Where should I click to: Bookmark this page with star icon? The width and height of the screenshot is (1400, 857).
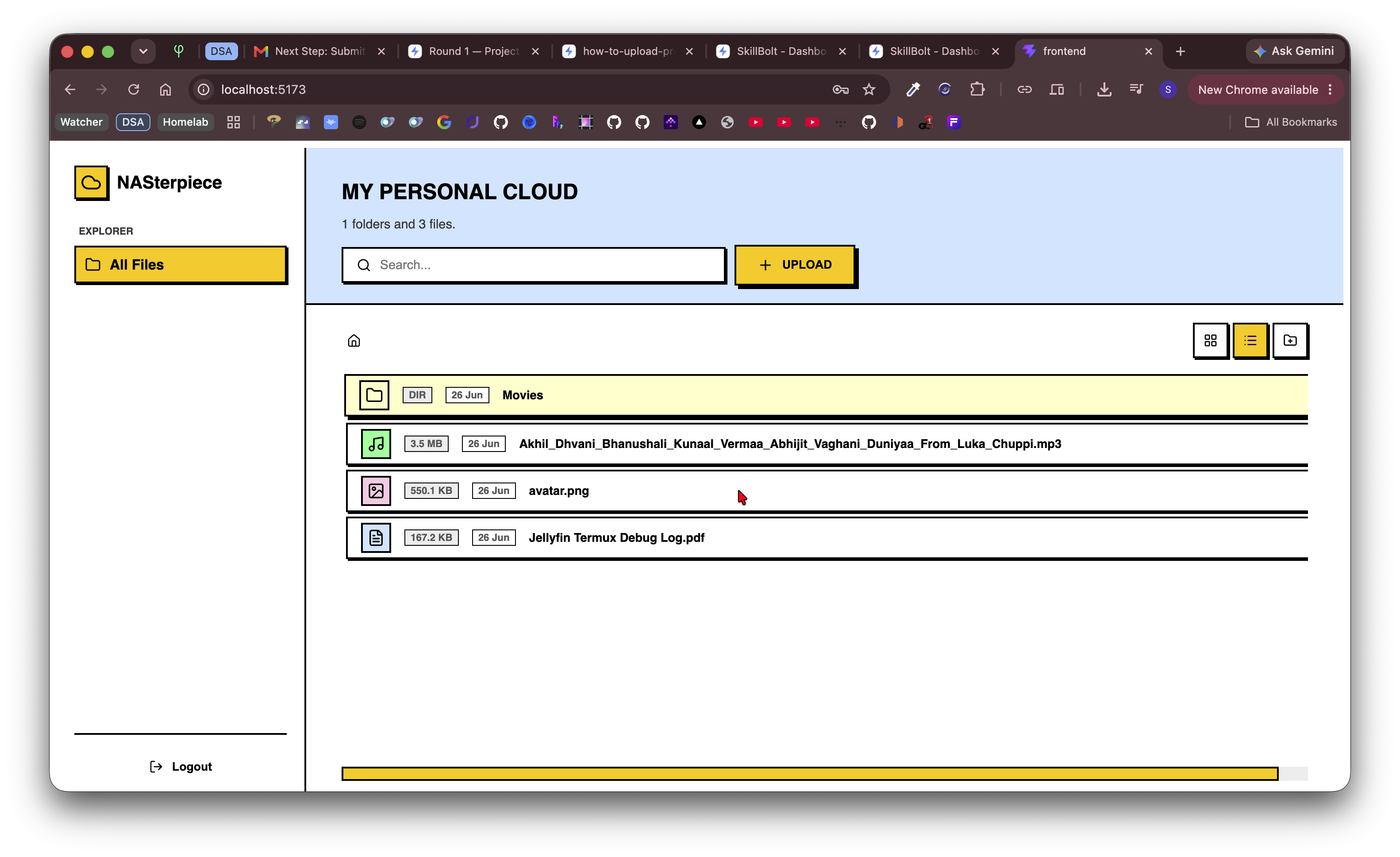click(x=869, y=89)
